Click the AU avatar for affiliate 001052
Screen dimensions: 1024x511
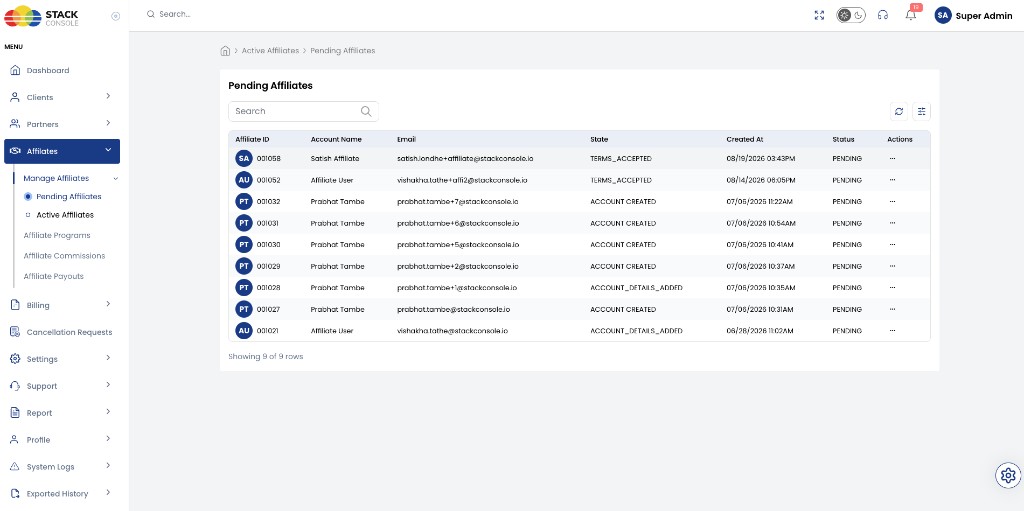click(x=244, y=180)
